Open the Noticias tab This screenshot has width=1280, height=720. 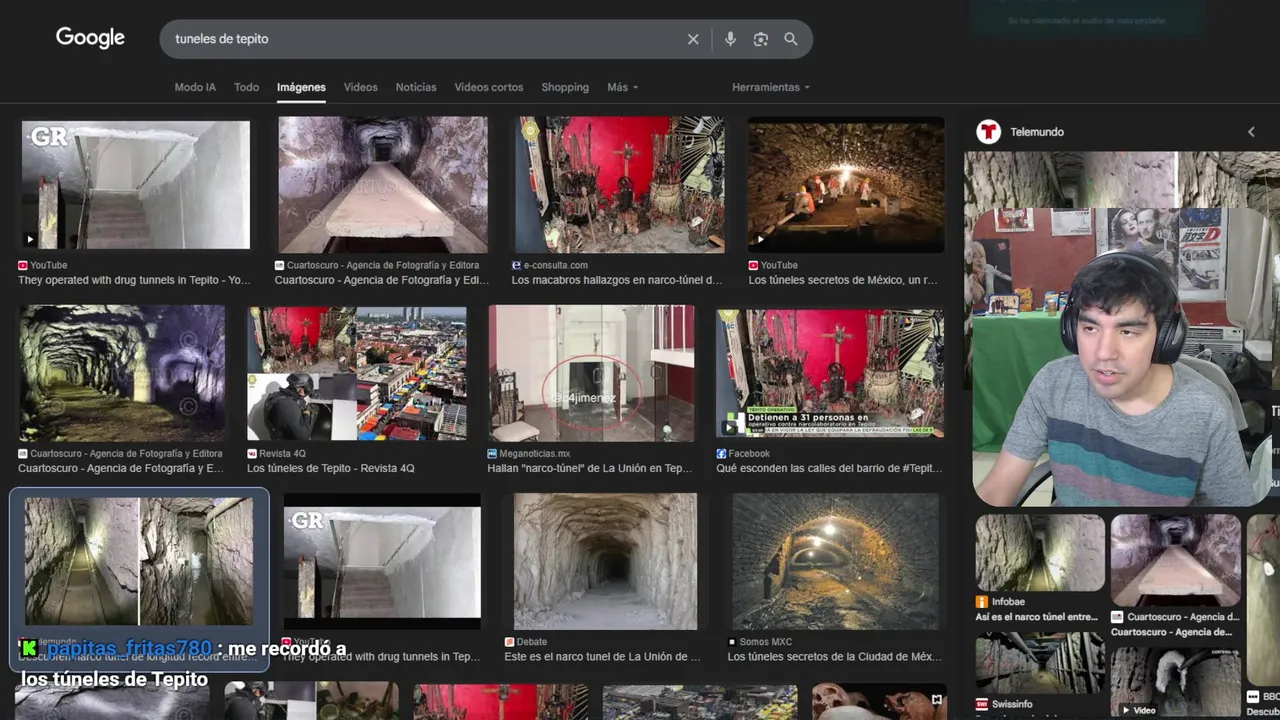click(x=416, y=87)
